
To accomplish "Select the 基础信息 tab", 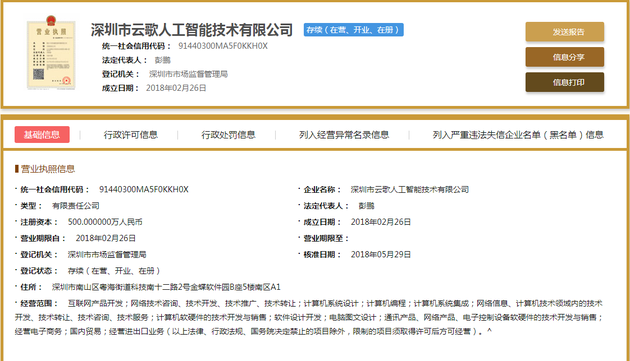I will click(42, 135).
